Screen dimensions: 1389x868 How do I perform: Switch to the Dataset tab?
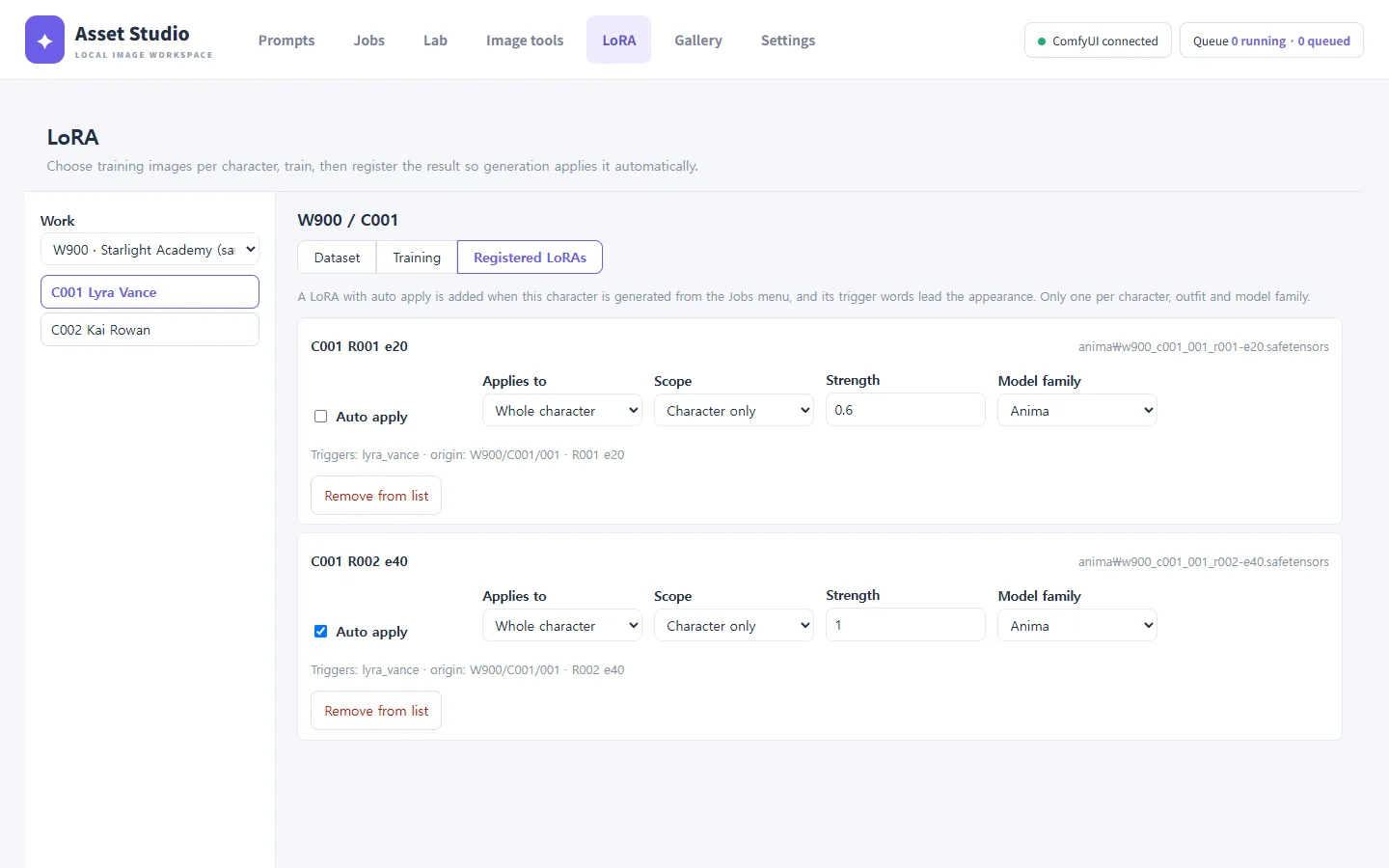click(x=337, y=258)
